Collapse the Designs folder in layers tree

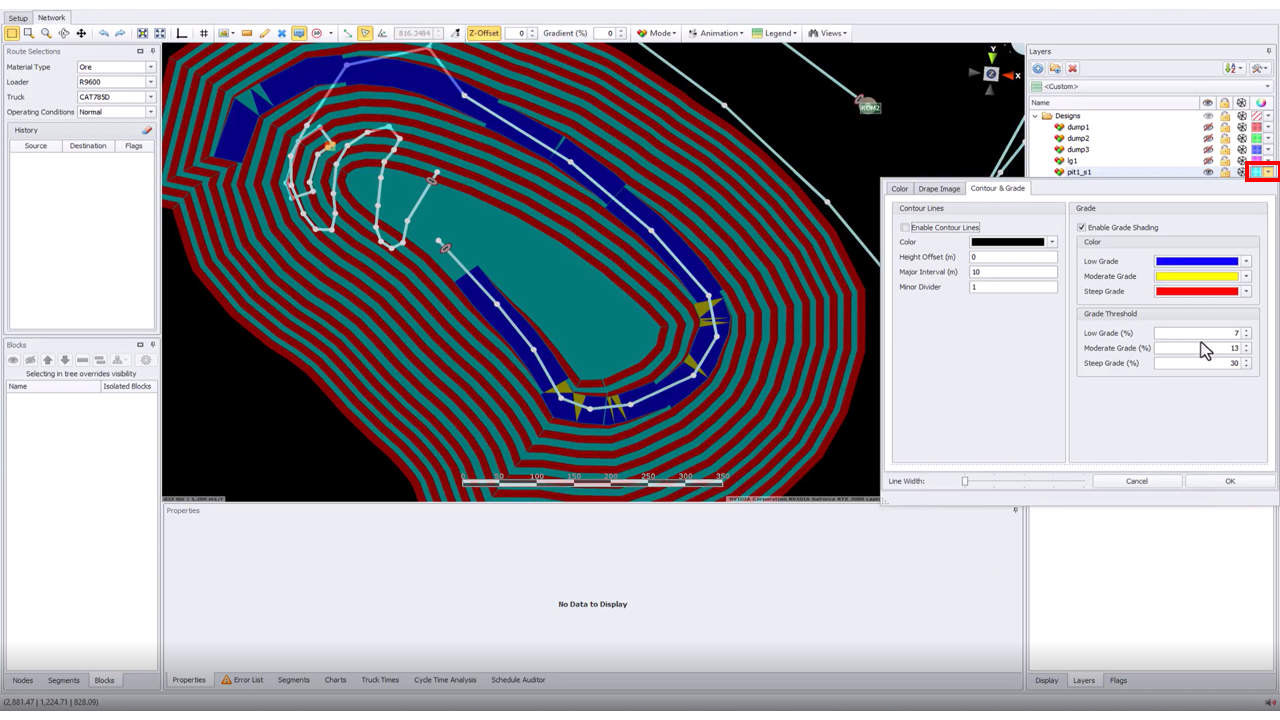coord(1035,116)
